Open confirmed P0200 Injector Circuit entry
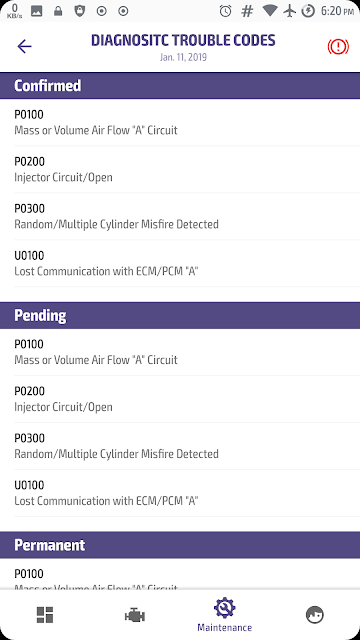Image resolution: width=360 pixels, height=640 pixels. tap(180, 169)
